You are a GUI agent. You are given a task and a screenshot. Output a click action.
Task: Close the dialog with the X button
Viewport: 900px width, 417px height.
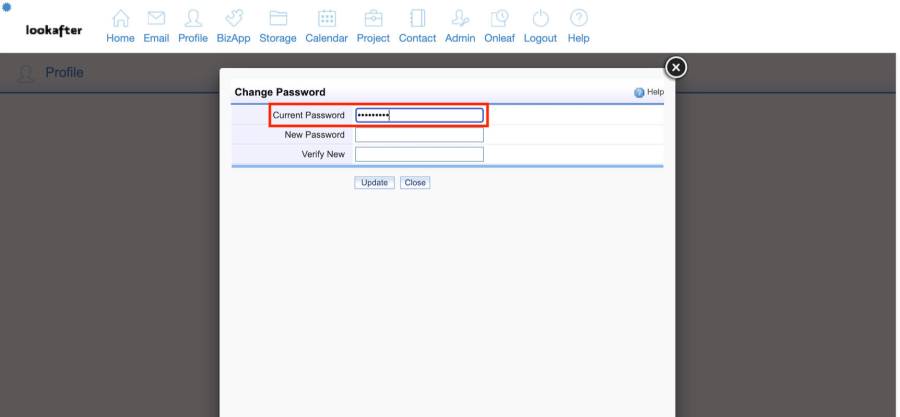(x=676, y=67)
